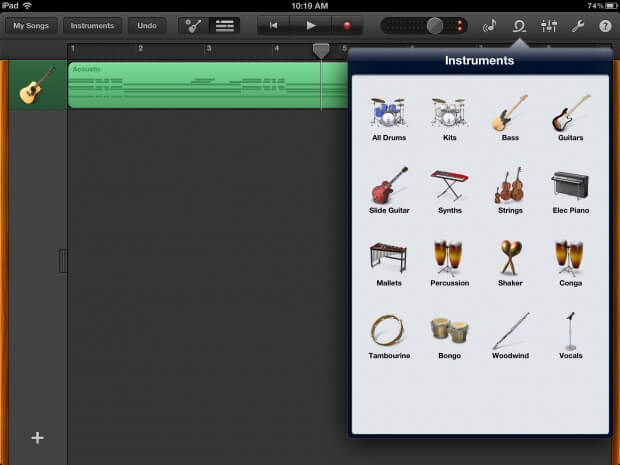The image size is (620, 465).
Task: Click bar 3 on the ruler
Action: tap(209, 49)
